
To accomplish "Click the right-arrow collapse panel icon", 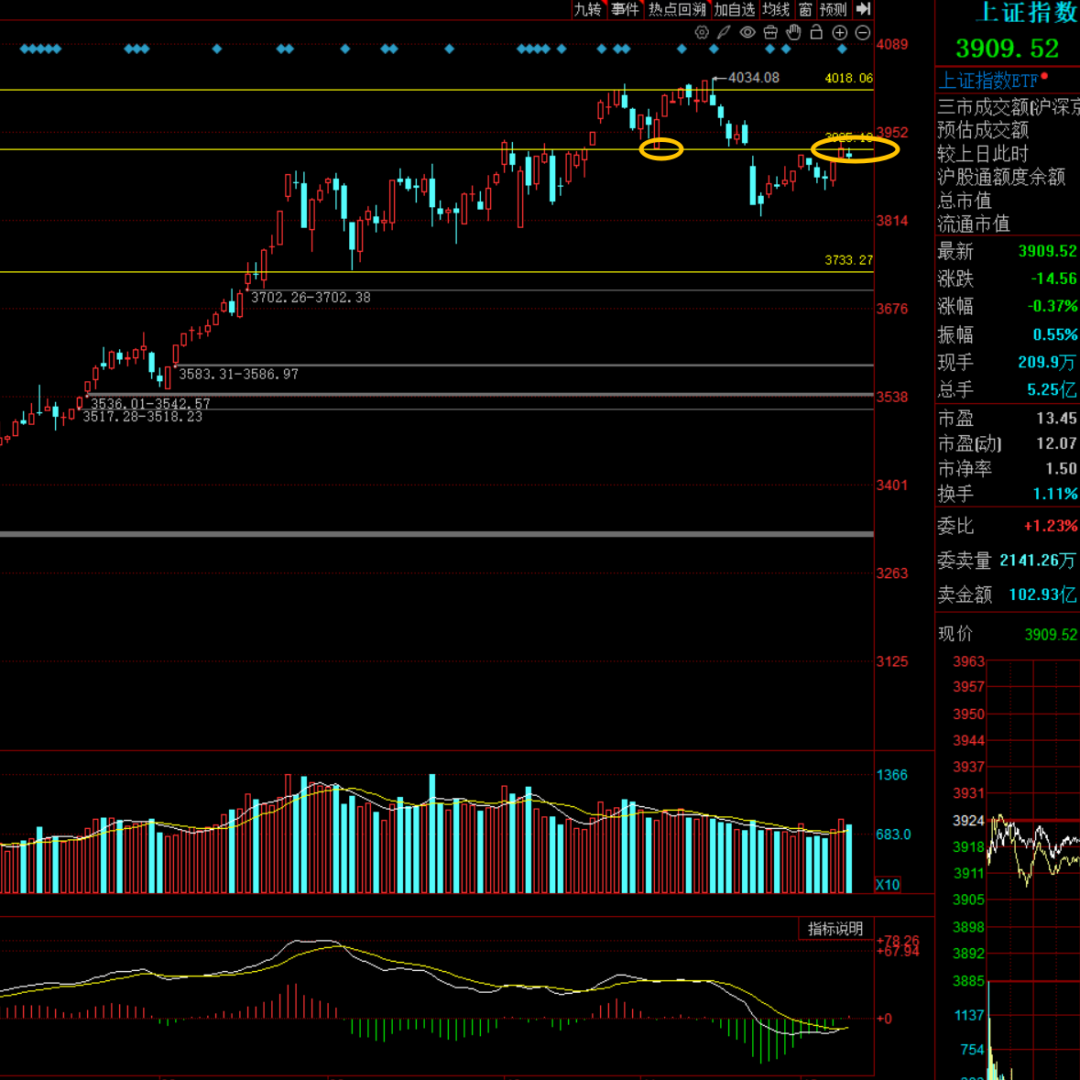I will 863,9.
